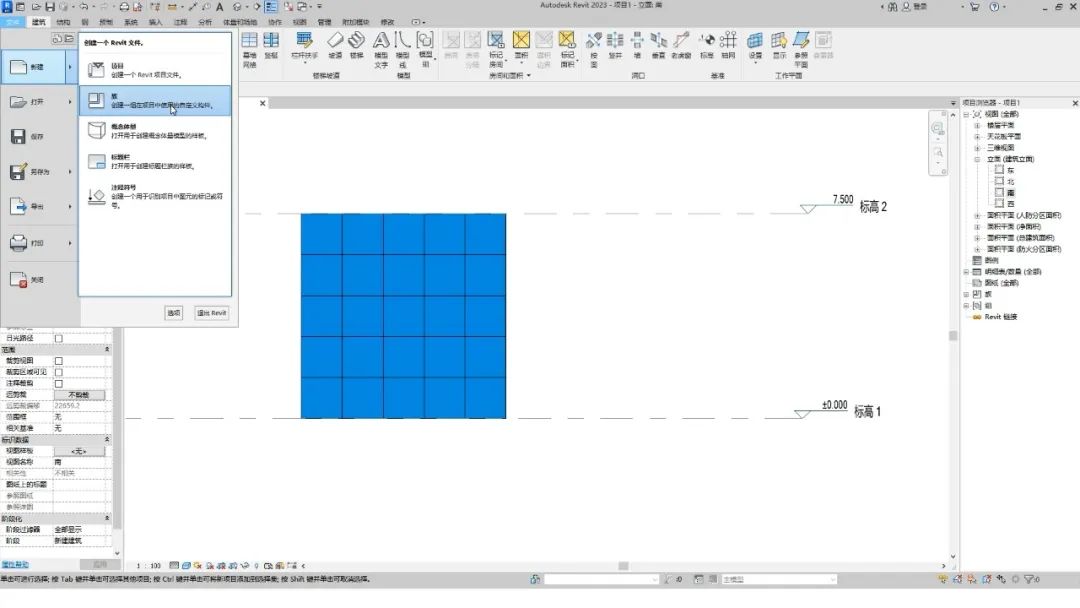Screen dimensions: 1080x608
Task: Select the Dormer (老虎窗) opening tool
Action: (681, 45)
